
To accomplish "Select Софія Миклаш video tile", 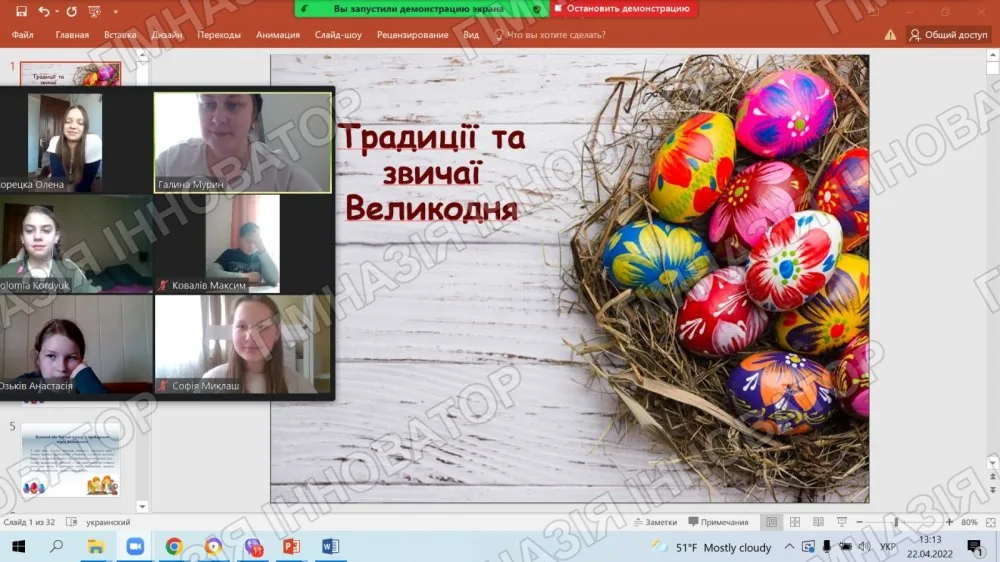I will pyautogui.click(x=243, y=344).
